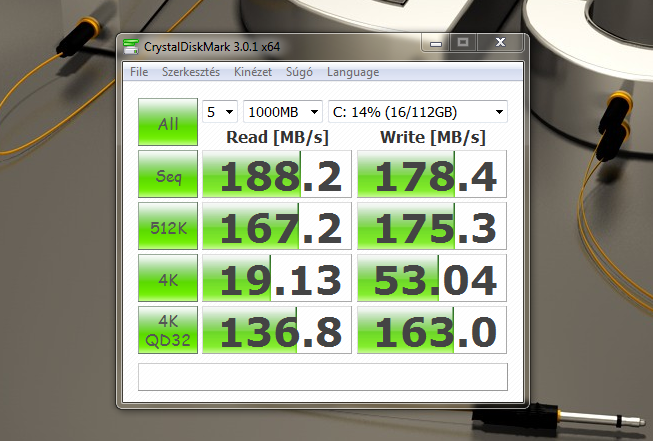Close the CrystalDiskMark window
The width and height of the screenshot is (653, 441).
tap(500, 43)
